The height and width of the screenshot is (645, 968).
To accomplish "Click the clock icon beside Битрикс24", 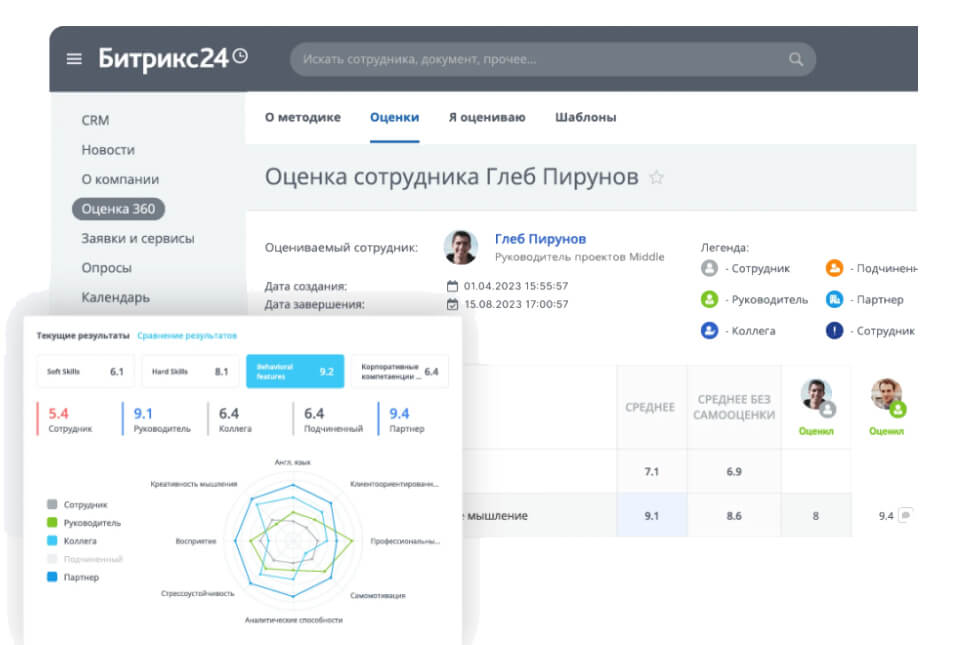I will (240, 57).
